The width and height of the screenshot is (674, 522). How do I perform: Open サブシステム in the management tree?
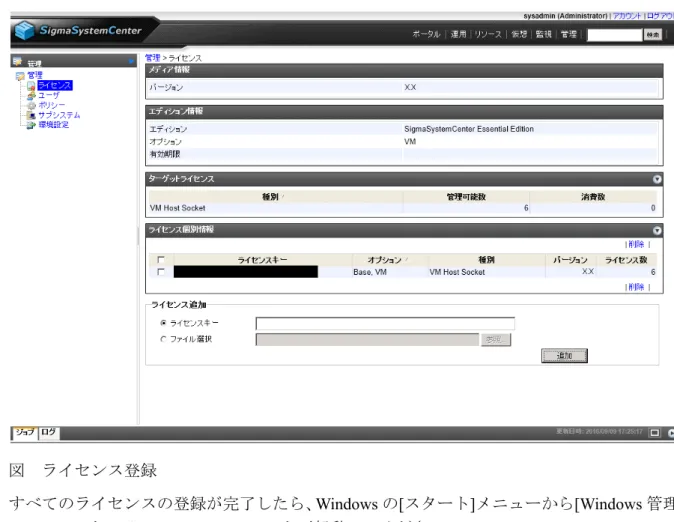point(59,115)
